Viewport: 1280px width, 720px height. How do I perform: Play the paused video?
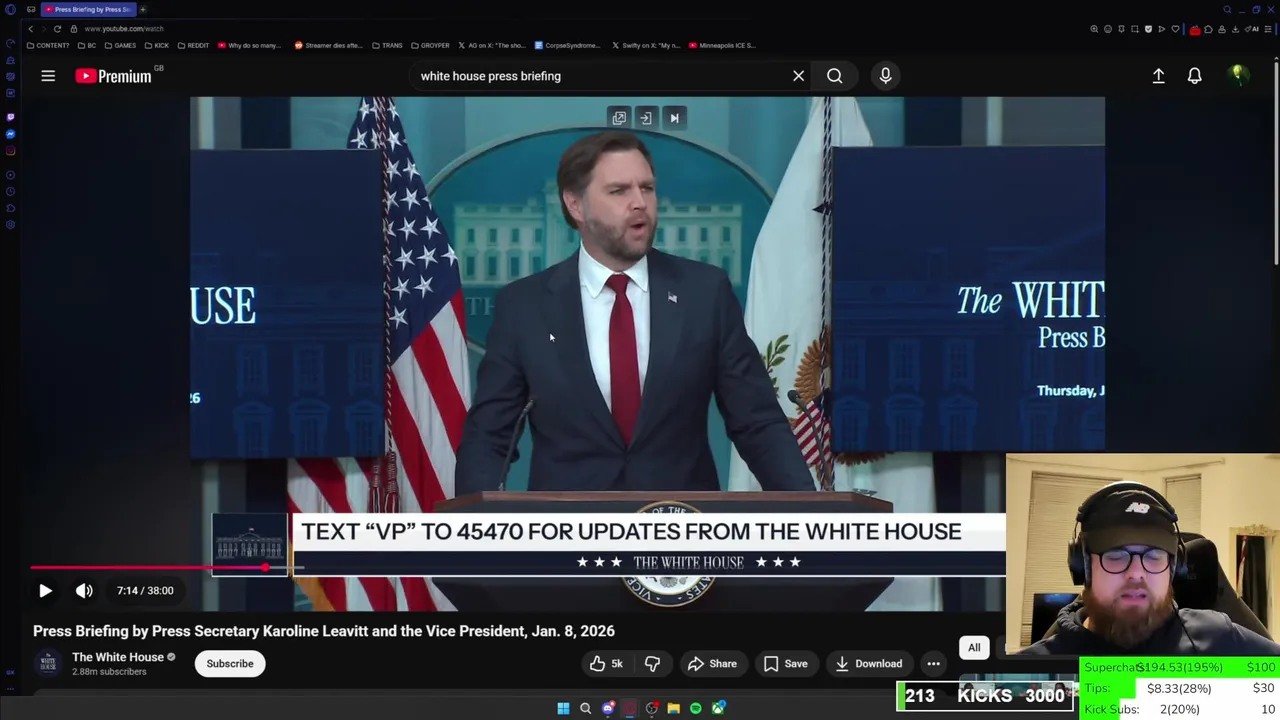tap(45, 591)
